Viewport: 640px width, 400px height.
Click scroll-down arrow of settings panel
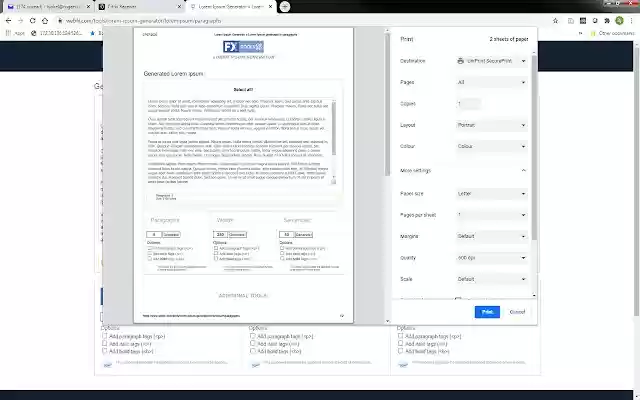pos(534,295)
